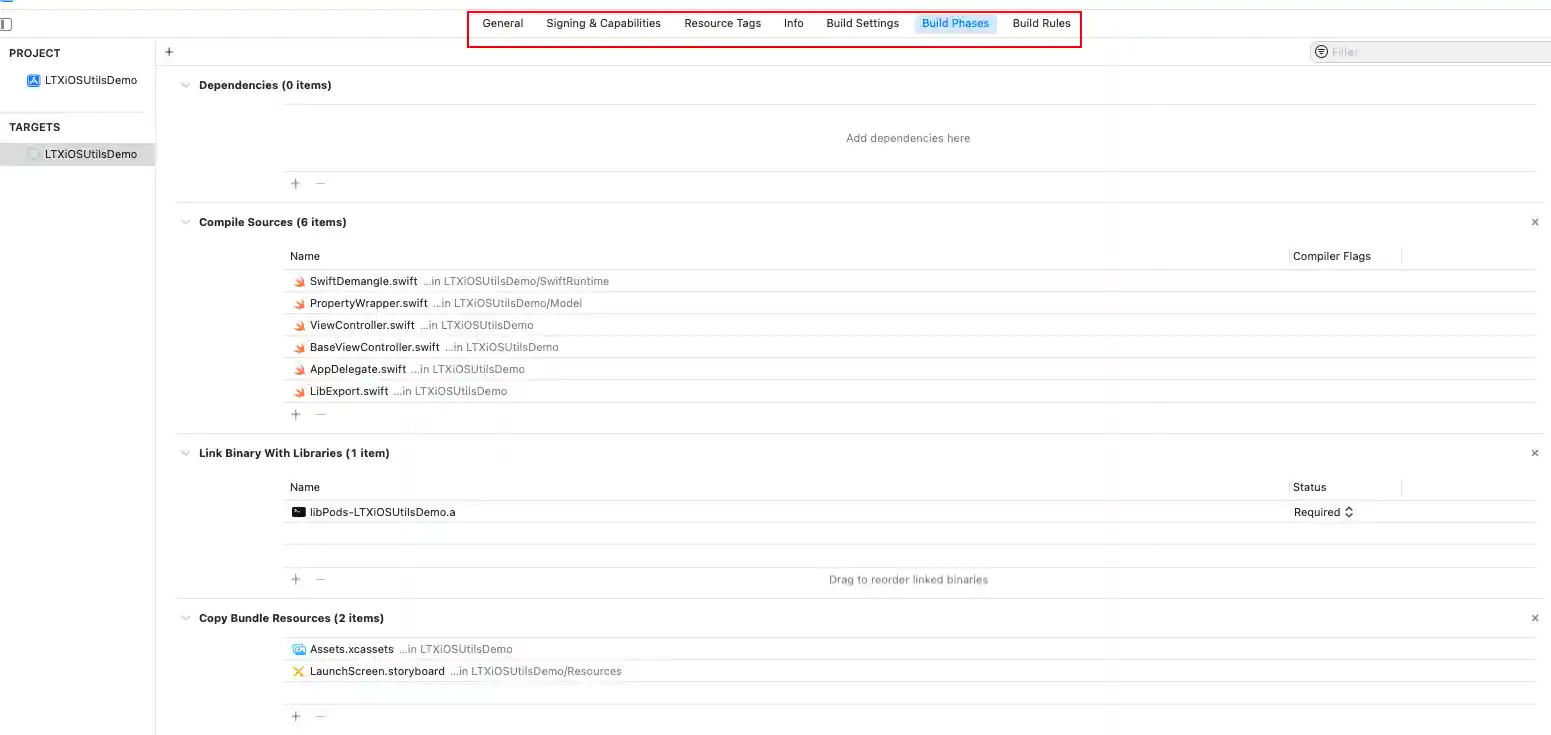Click the PropertyWrapper.swift file icon
1551x735 pixels.
[299, 304]
